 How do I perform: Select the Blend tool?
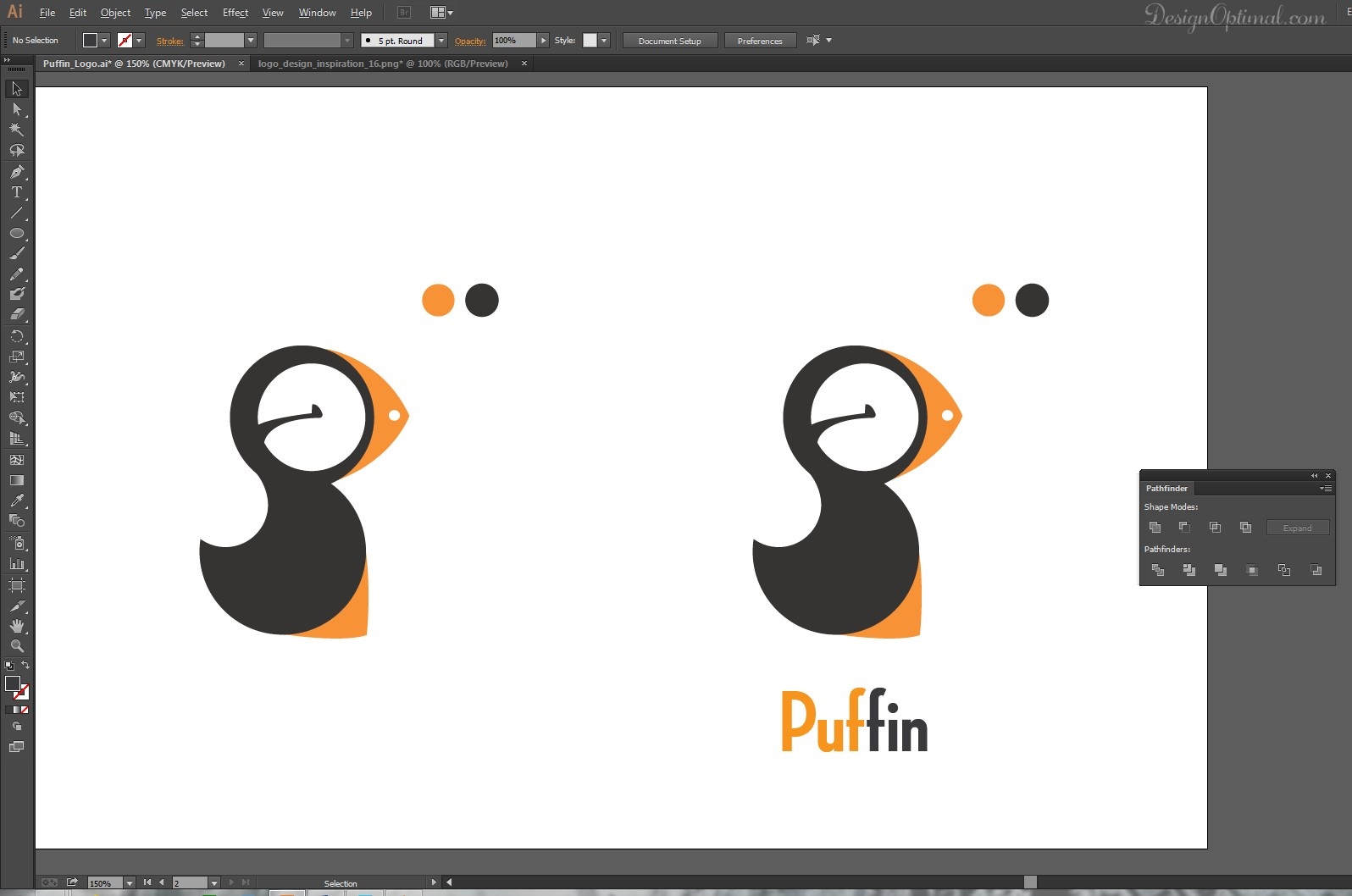click(x=16, y=521)
